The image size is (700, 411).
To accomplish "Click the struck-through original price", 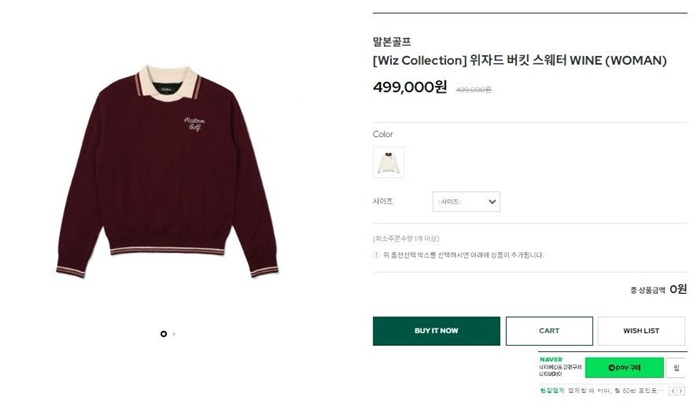I will tap(473, 89).
